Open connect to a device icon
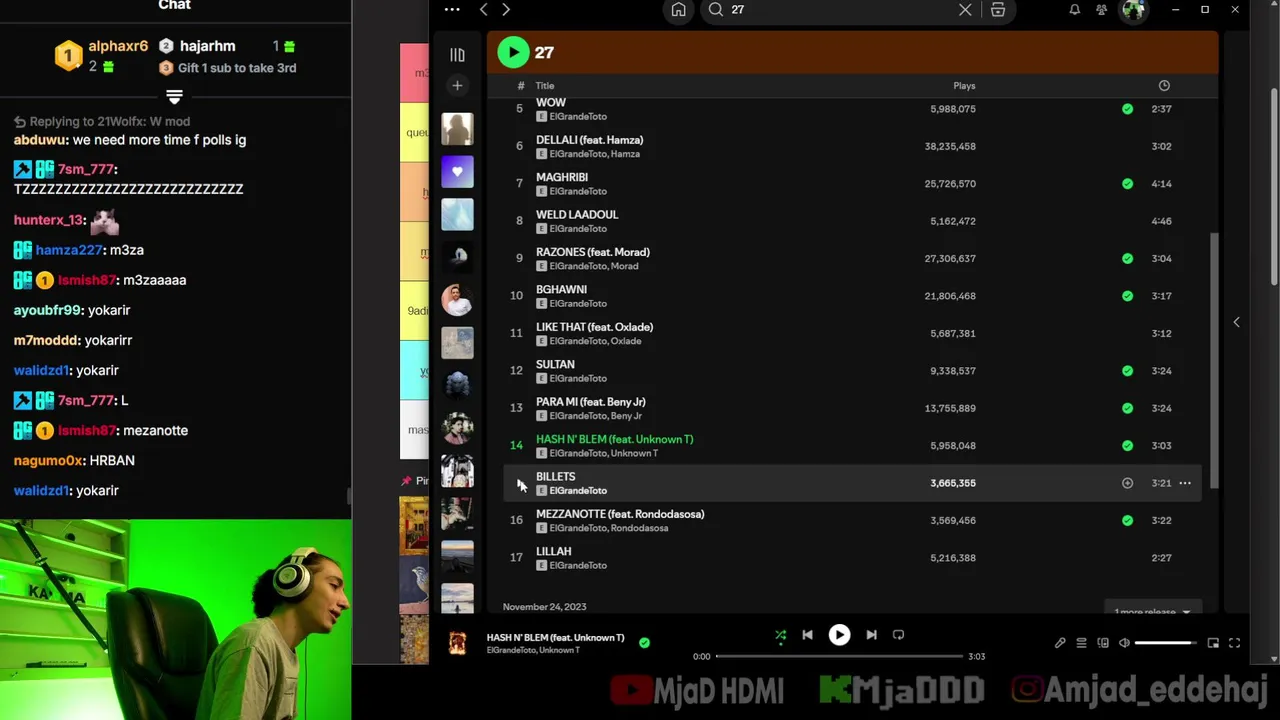The width and height of the screenshot is (1280, 720). point(1103,643)
